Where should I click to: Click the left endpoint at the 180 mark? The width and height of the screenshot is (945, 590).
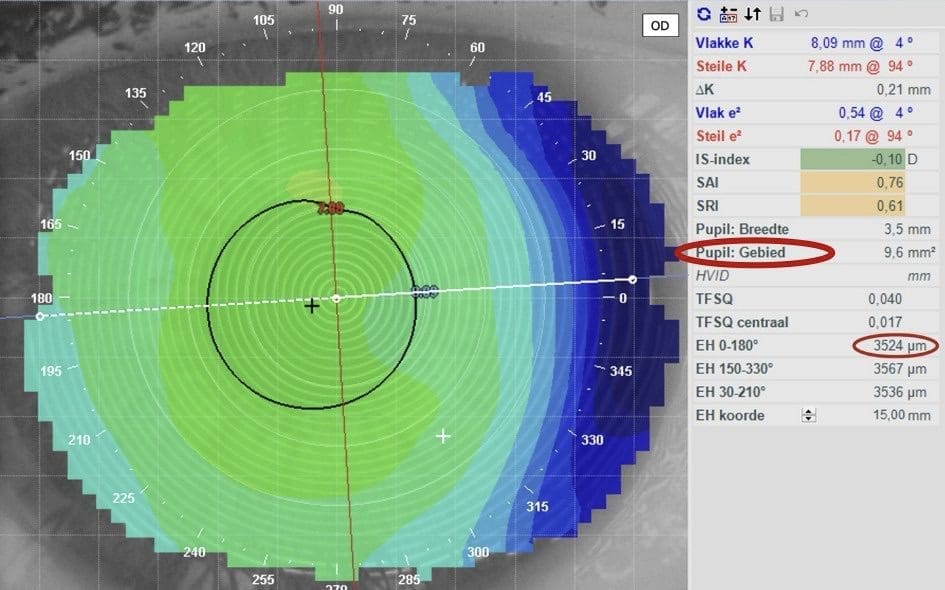40,316
